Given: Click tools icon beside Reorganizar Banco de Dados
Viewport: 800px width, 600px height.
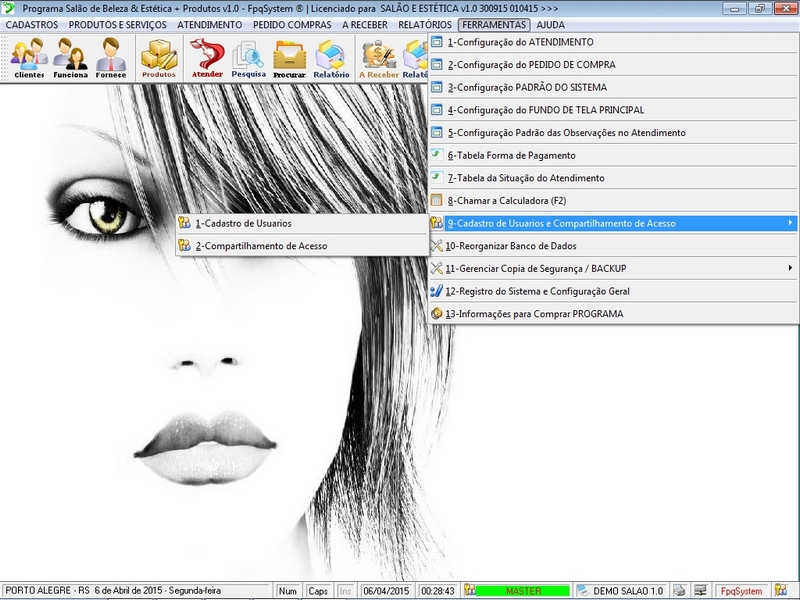Looking at the screenshot, I should click(x=437, y=245).
